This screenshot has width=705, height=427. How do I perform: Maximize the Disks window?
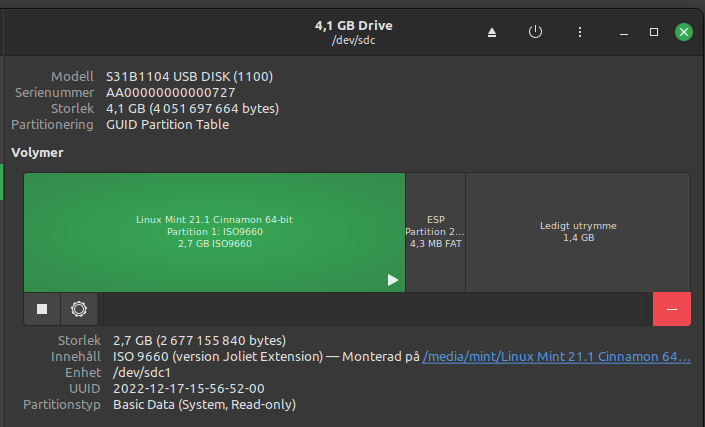point(654,32)
